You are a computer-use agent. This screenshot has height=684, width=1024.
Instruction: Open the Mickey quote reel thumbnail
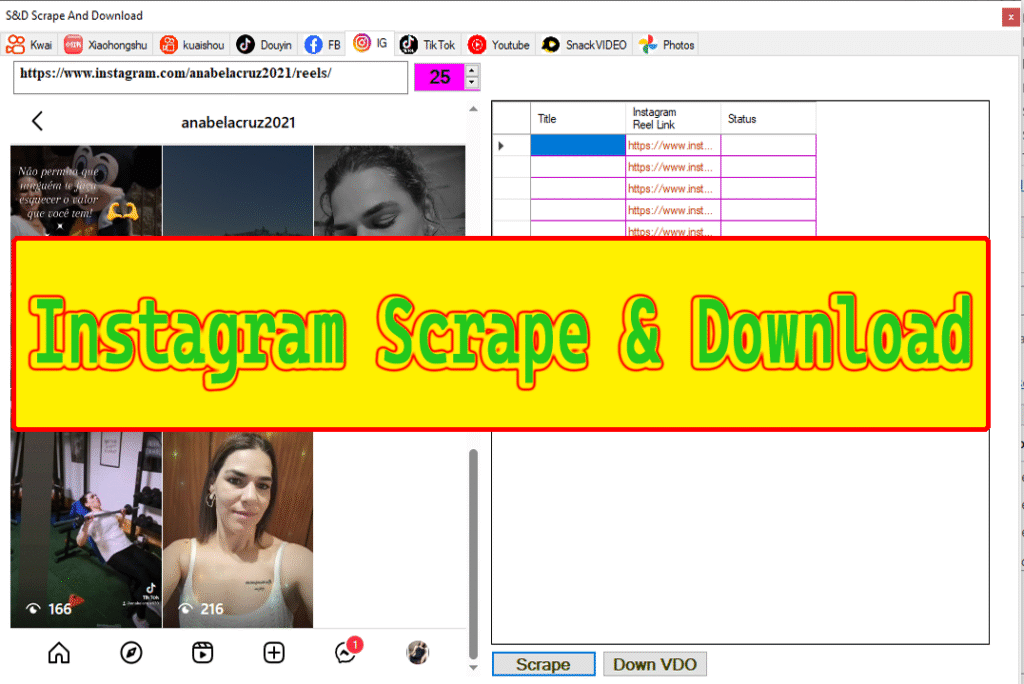[86, 191]
